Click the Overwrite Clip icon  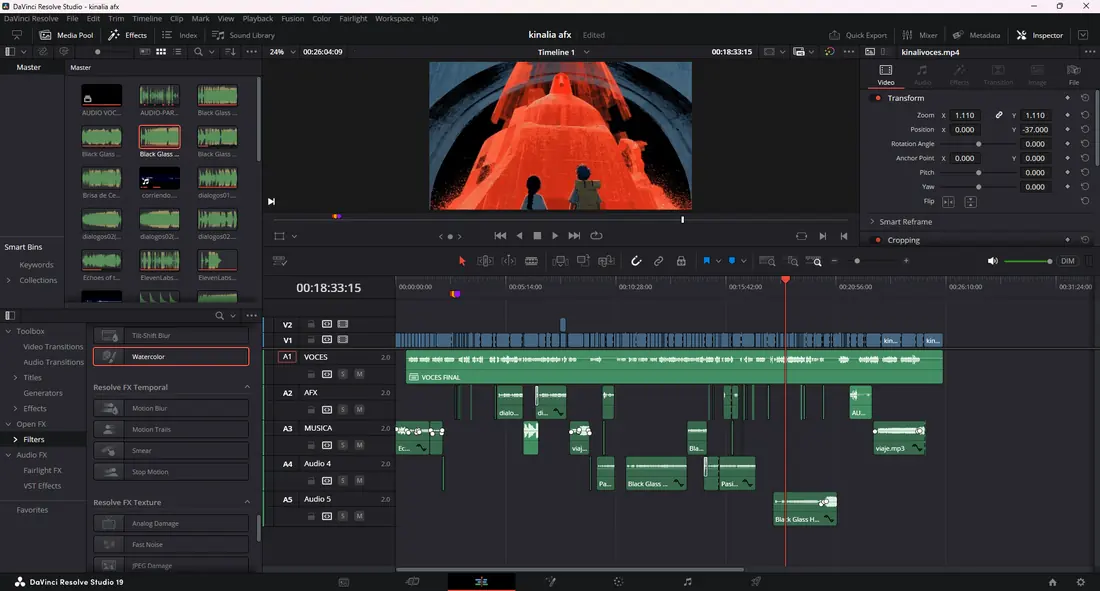coord(583,261)
